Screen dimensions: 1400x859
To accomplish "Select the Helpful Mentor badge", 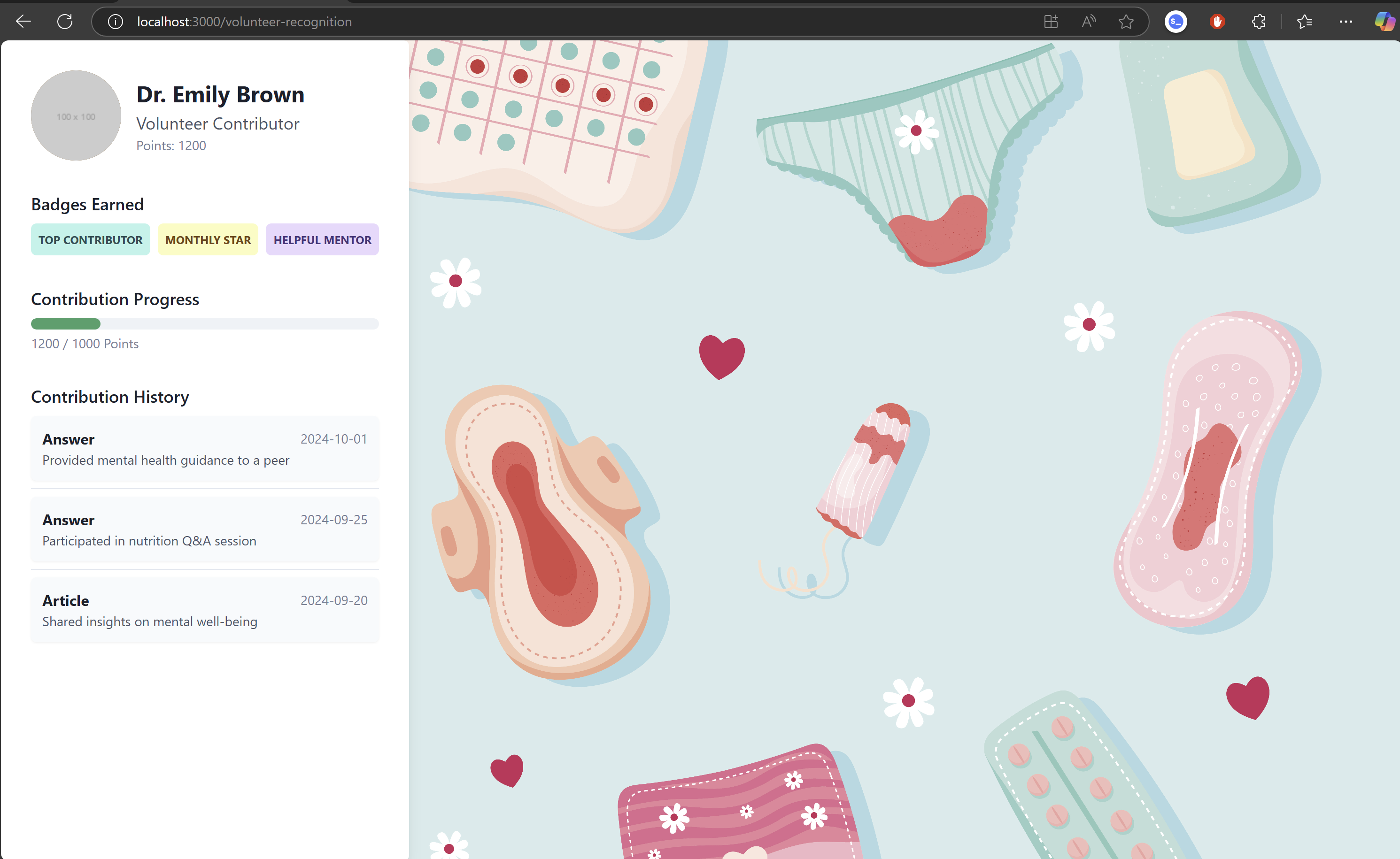I will coord(322,240).
